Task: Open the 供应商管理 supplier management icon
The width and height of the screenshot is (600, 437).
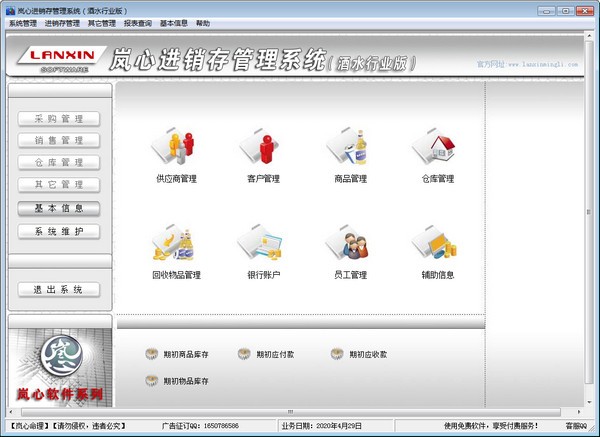Action: point(173,147)
